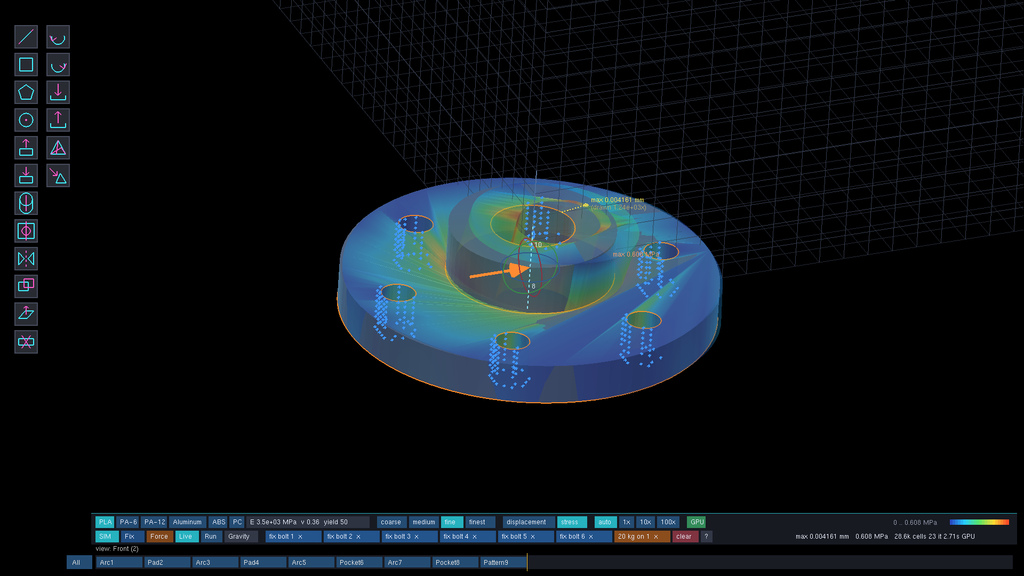1024x576 pixels.
Task: Select PA-6 material
Action: (x=128, y=522)
